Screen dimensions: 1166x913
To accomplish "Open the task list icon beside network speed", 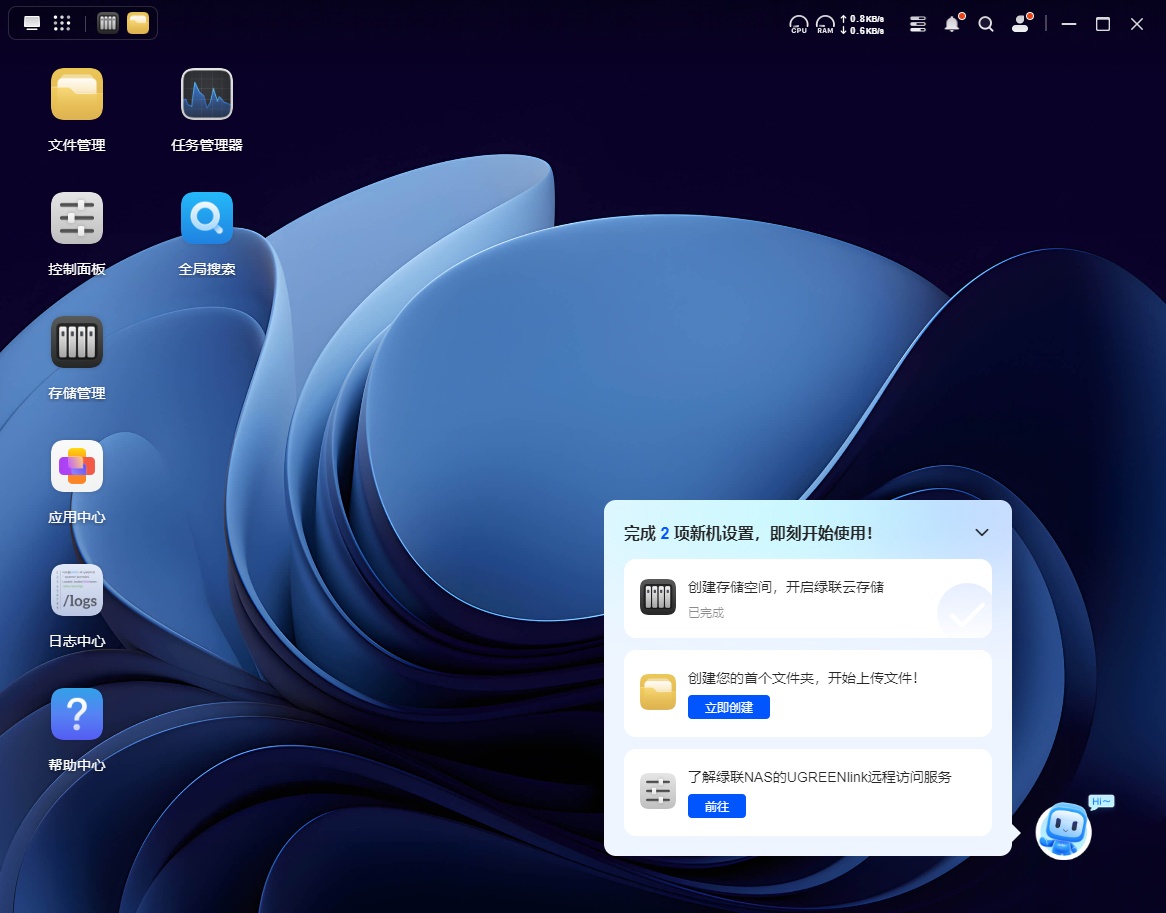I will 918,24.
